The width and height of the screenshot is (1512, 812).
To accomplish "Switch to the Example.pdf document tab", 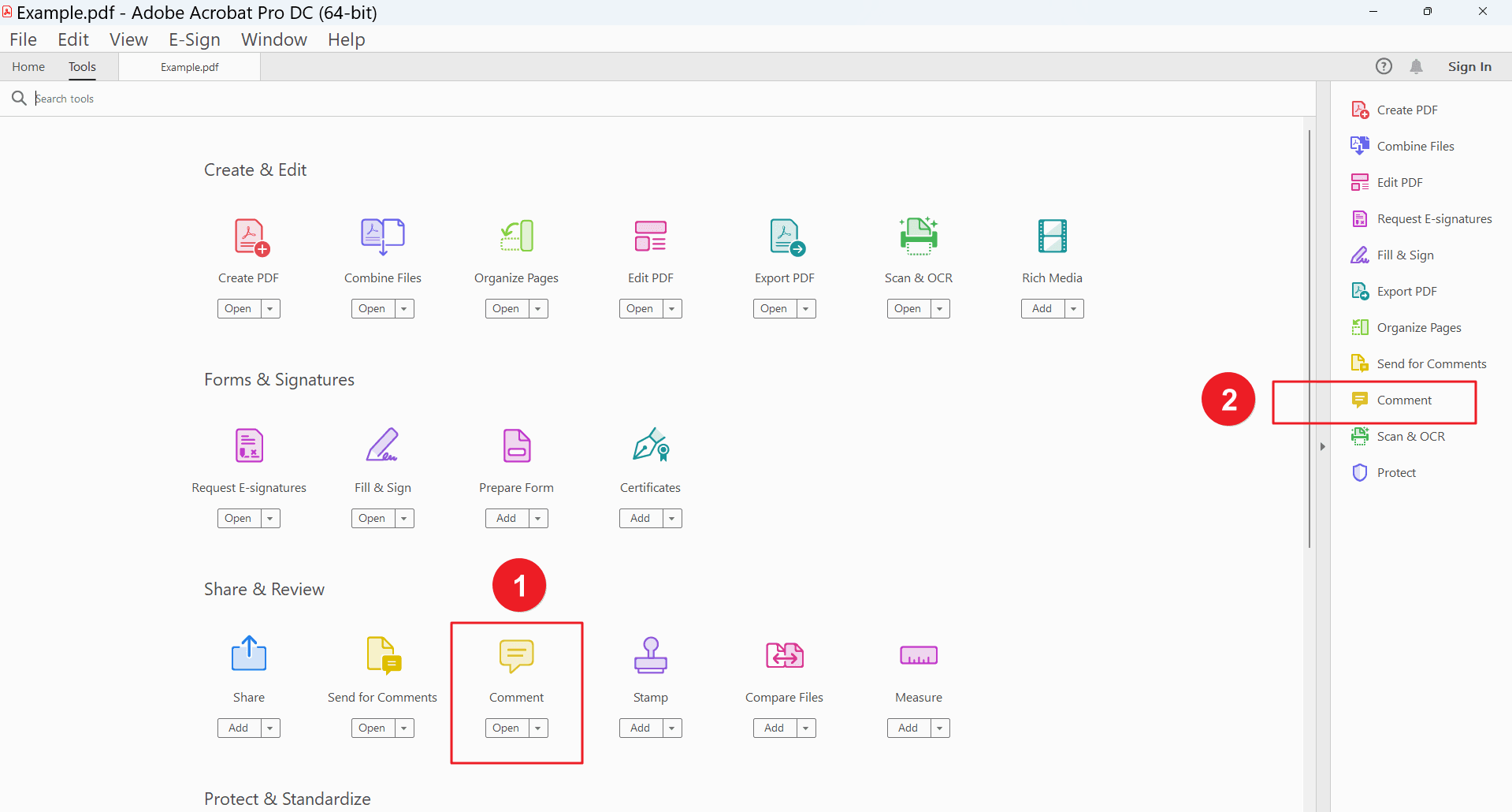I will [x=190, y=67].
